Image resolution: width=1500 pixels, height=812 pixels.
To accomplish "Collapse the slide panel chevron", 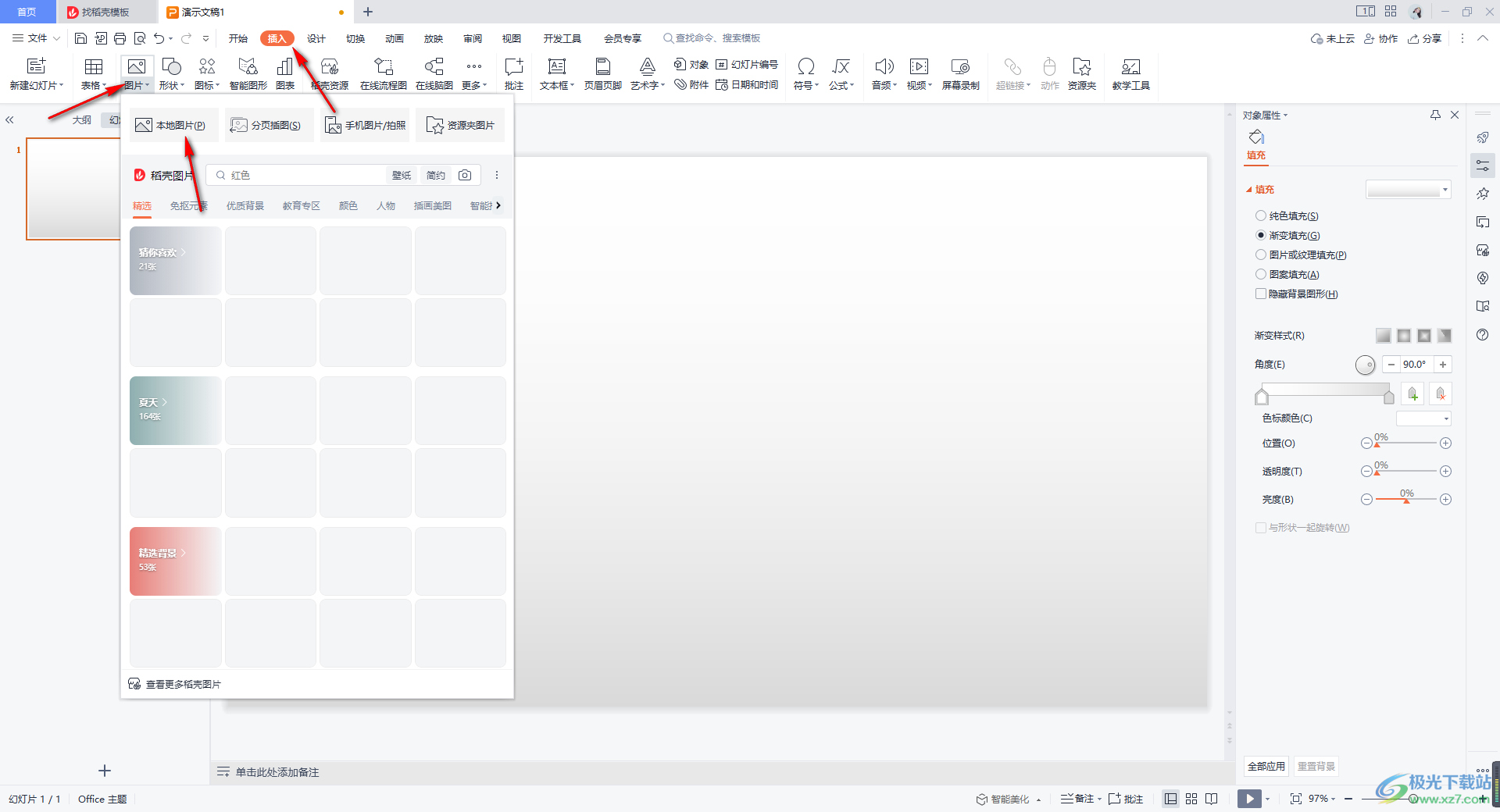I will [9, 119].
